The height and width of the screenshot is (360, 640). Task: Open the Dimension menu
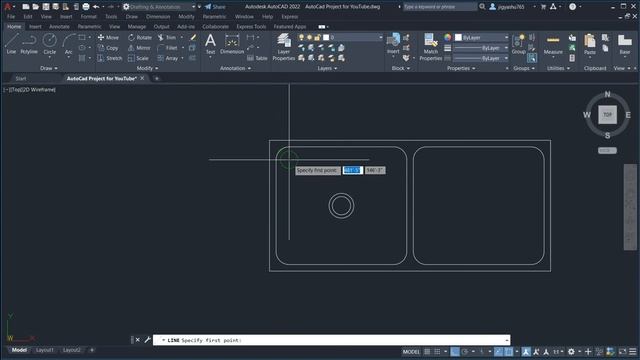tap(158, 17)
